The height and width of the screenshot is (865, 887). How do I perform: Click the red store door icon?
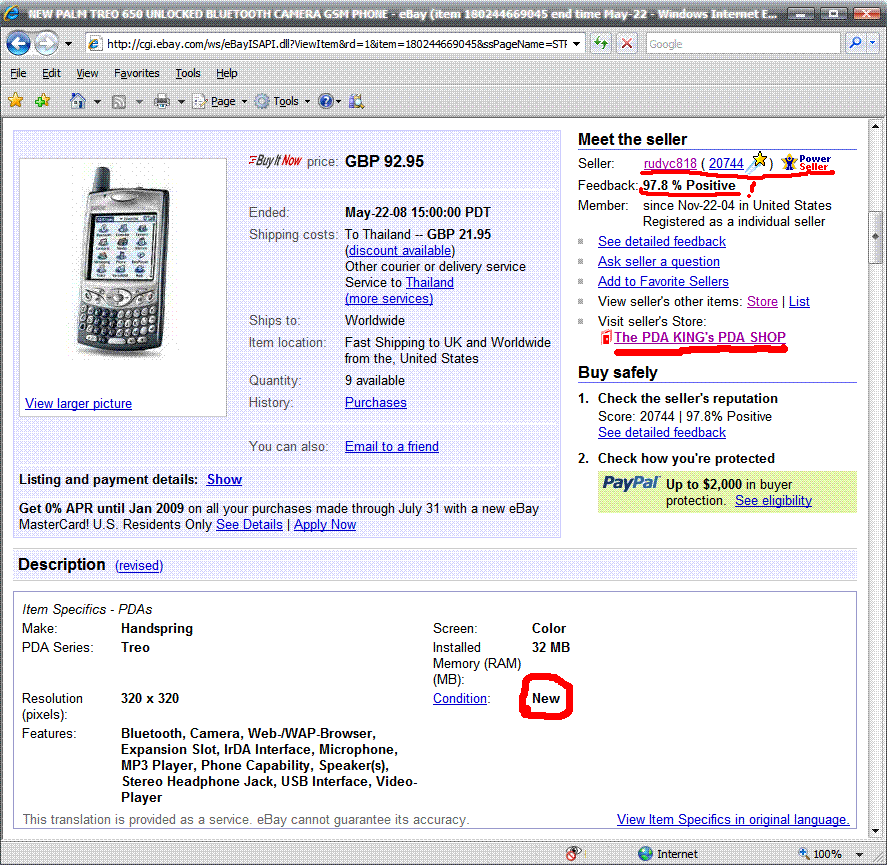(x=606, y=337)
